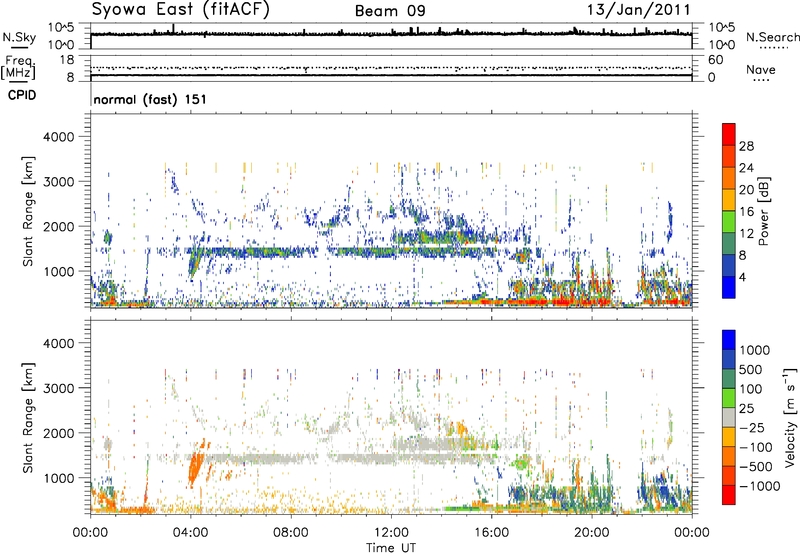The width and height of the screenshot is (800, 554).
Task: Click the '04:00' time tick label
Action: [x=191, y=533]
